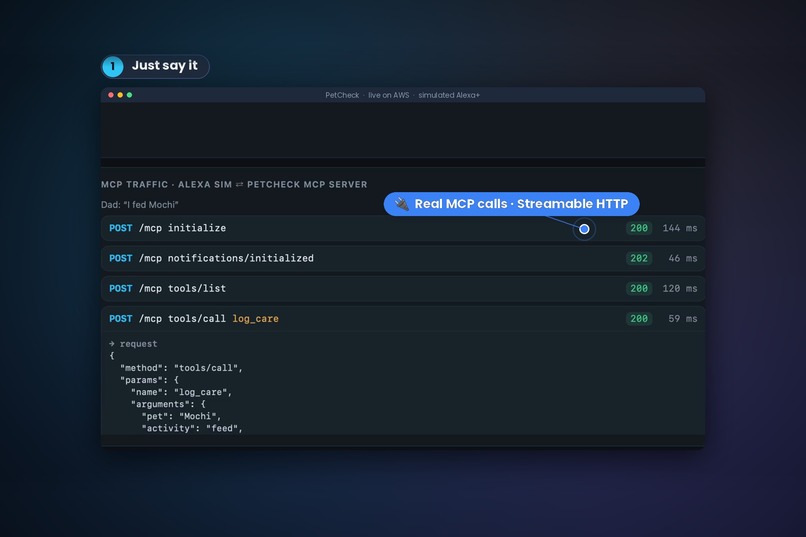
Task: Click the "activity": "feed" JSON line
Action: pos(192,429)
